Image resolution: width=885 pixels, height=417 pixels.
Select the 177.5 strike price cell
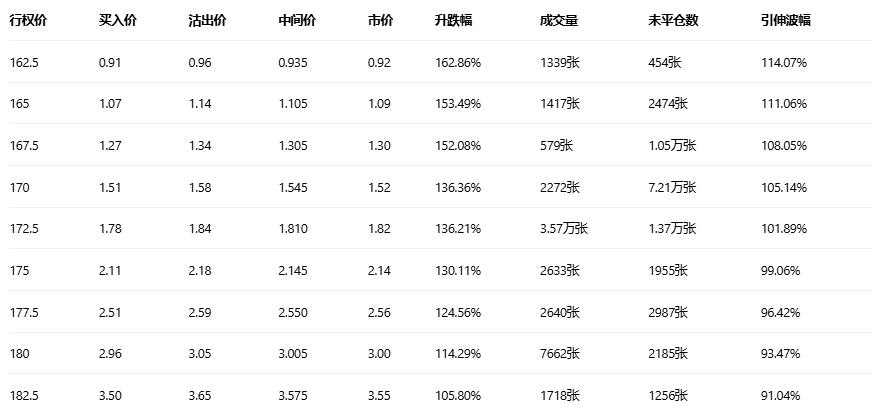pos(23,312)
